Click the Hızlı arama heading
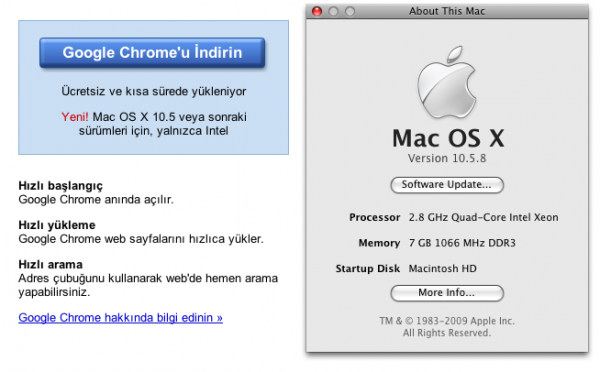 [x=51, y=264]
